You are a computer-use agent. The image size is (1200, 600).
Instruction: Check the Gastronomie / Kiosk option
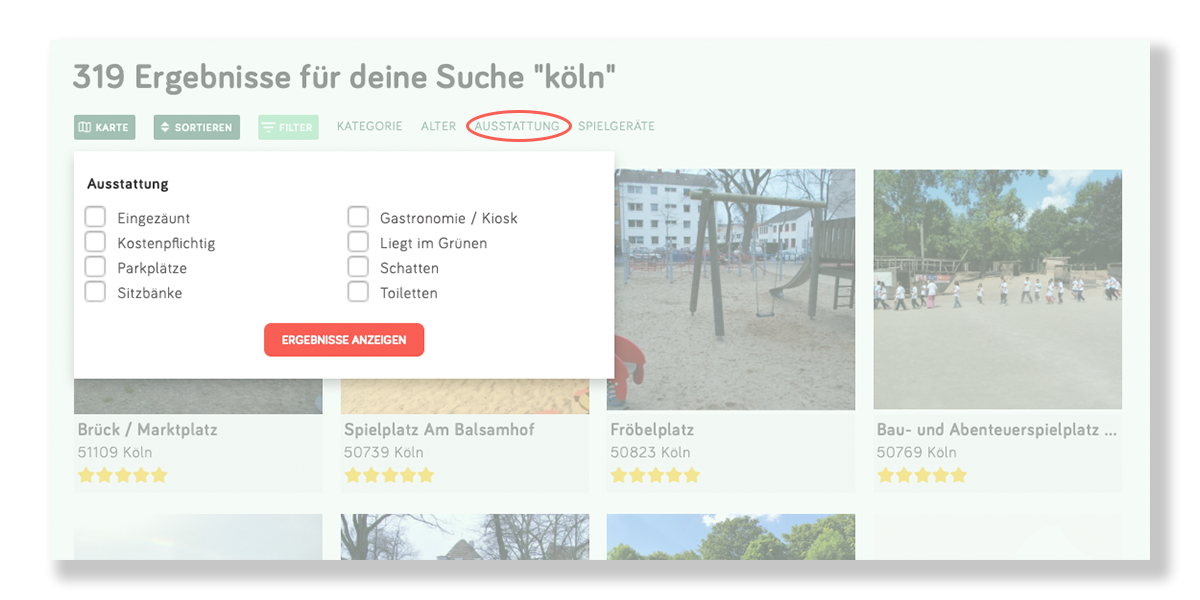pyautogui.click(x=358, y=217)
